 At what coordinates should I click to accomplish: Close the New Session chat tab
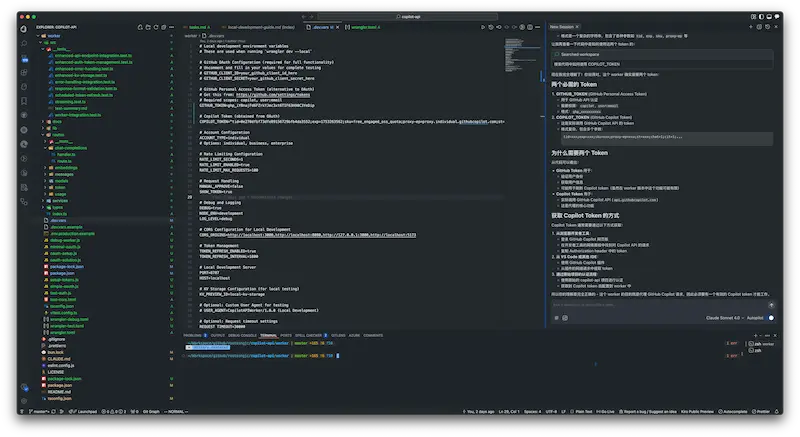577,27
